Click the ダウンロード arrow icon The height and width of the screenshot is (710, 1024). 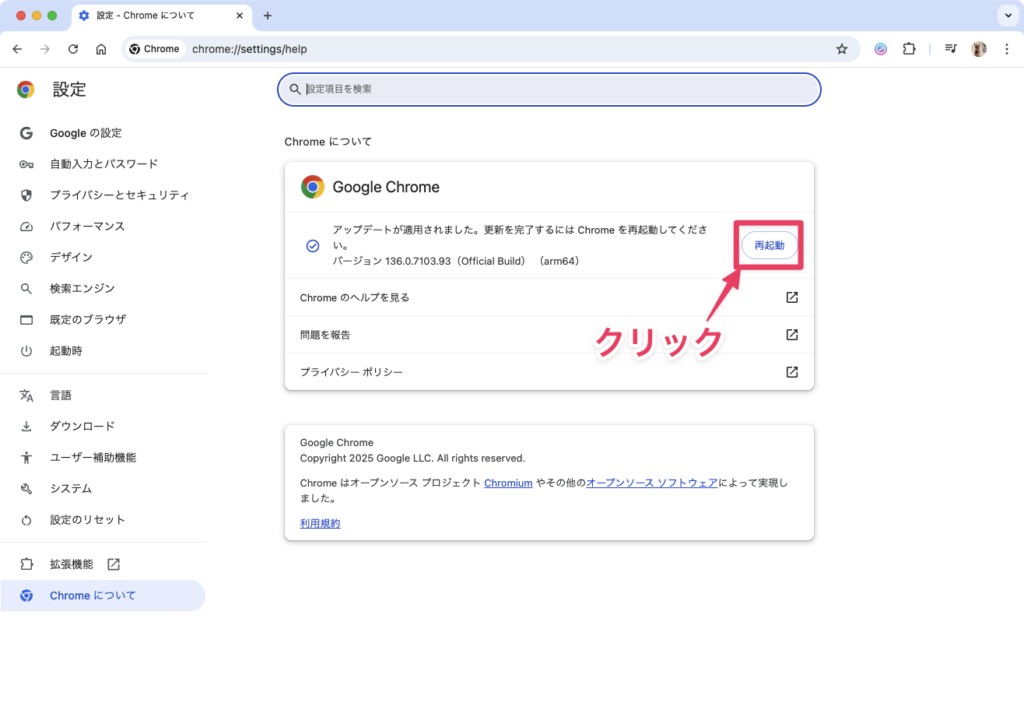(x=26, y=427)
